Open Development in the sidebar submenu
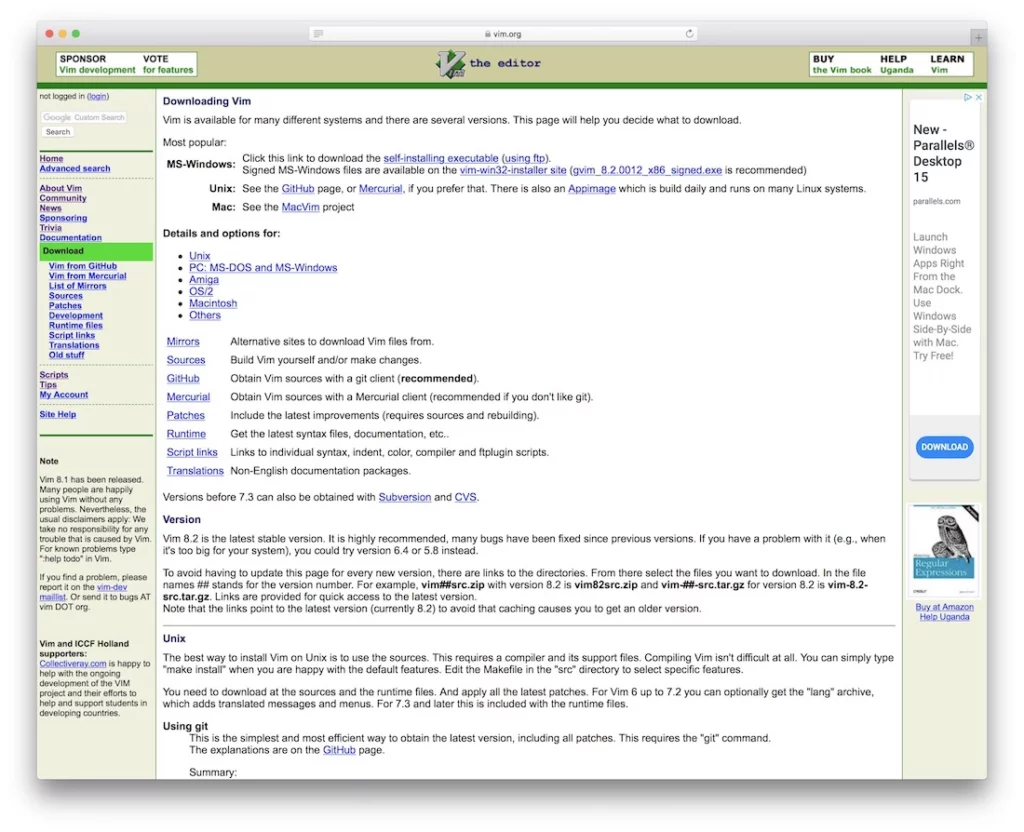1024x832 pixels. [75, 315]
